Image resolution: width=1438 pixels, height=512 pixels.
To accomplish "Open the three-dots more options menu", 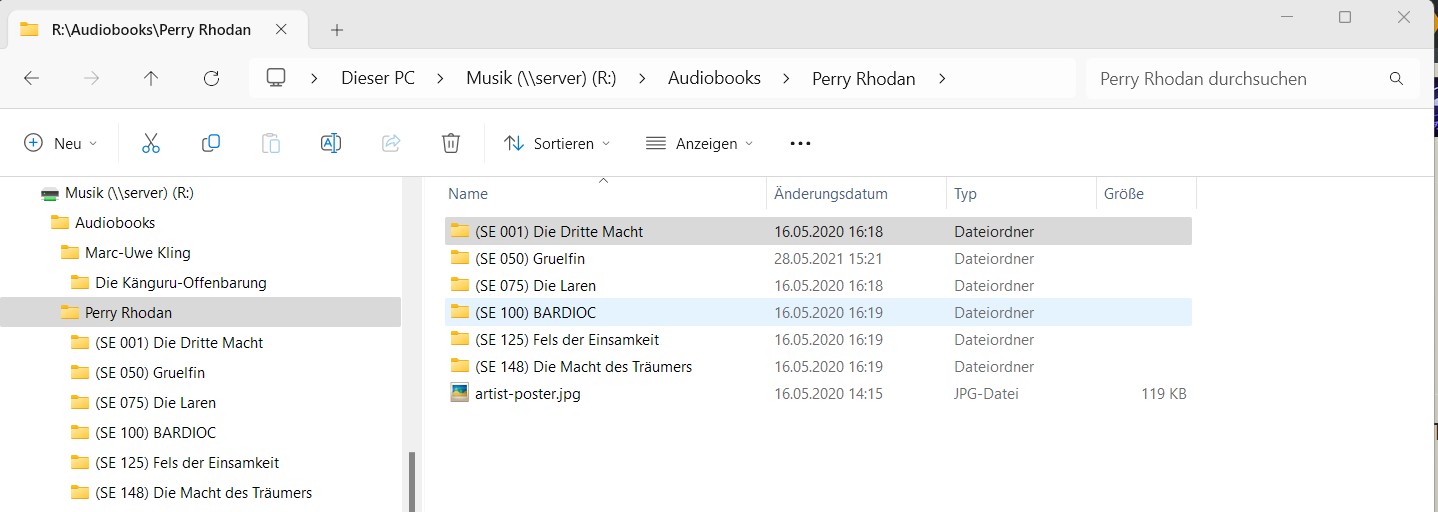I will coord(800,143).
